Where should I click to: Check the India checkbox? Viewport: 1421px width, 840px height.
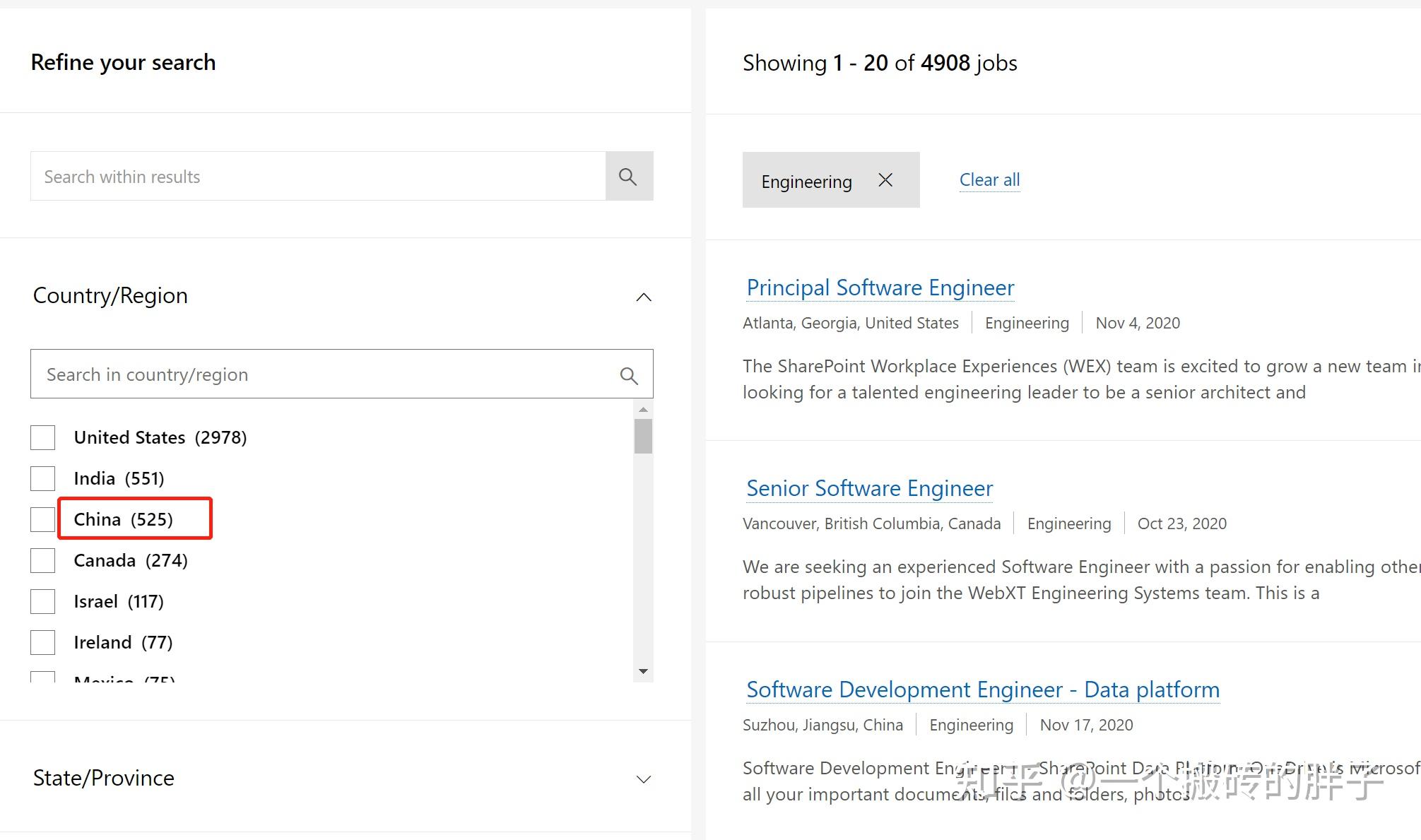coord(43,479)
